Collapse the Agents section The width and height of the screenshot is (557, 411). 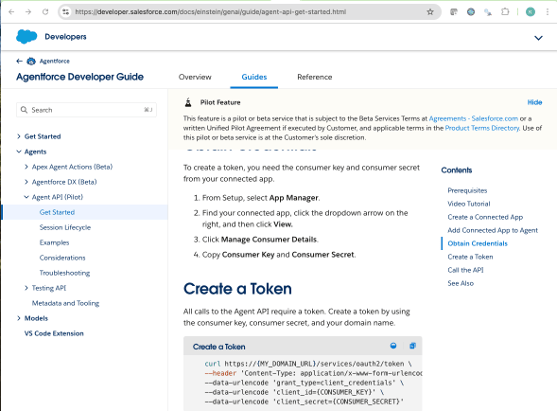click(x=19, y=152)
